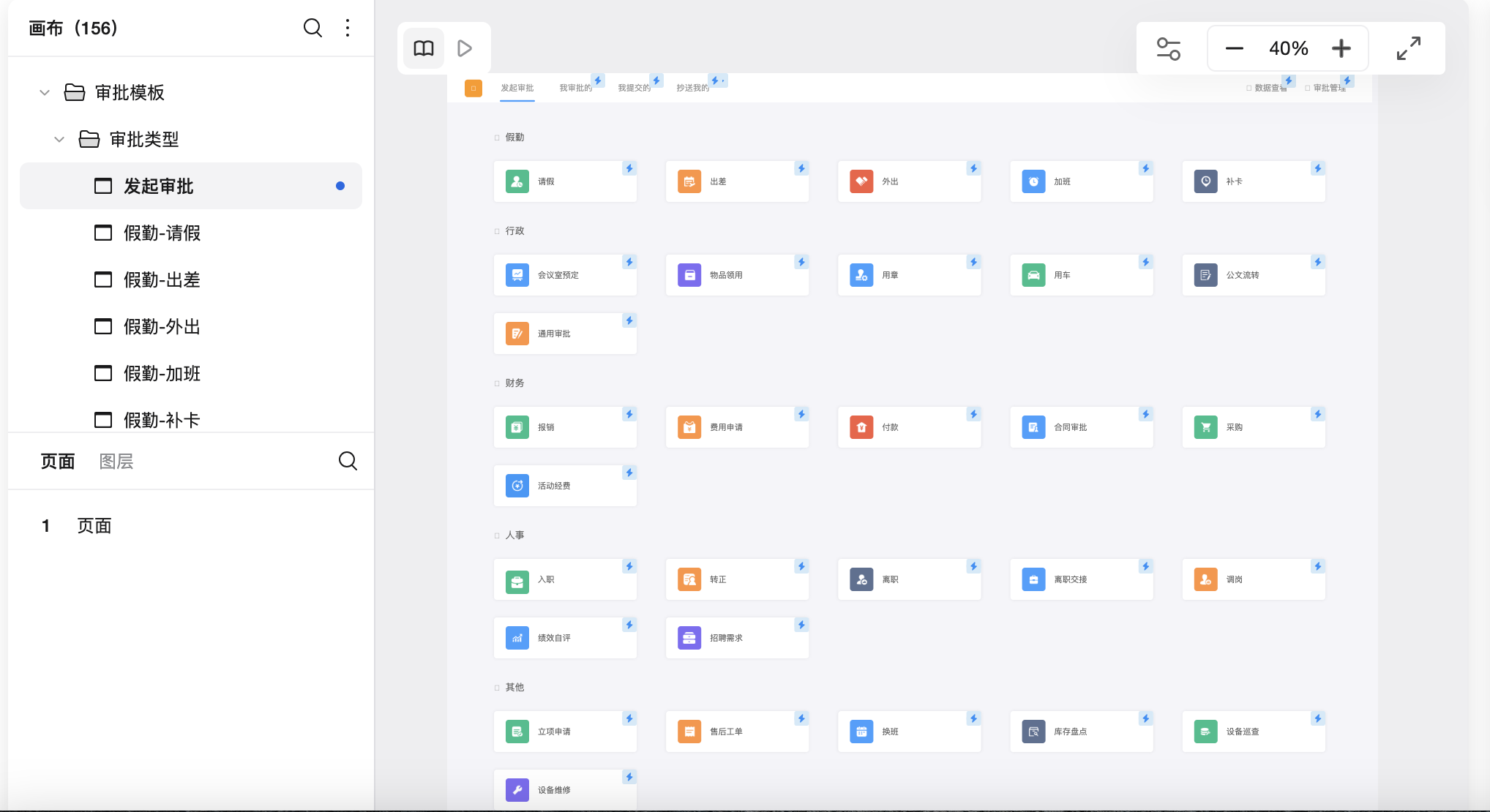Switch to the 页面 tab

coord(58,462)
